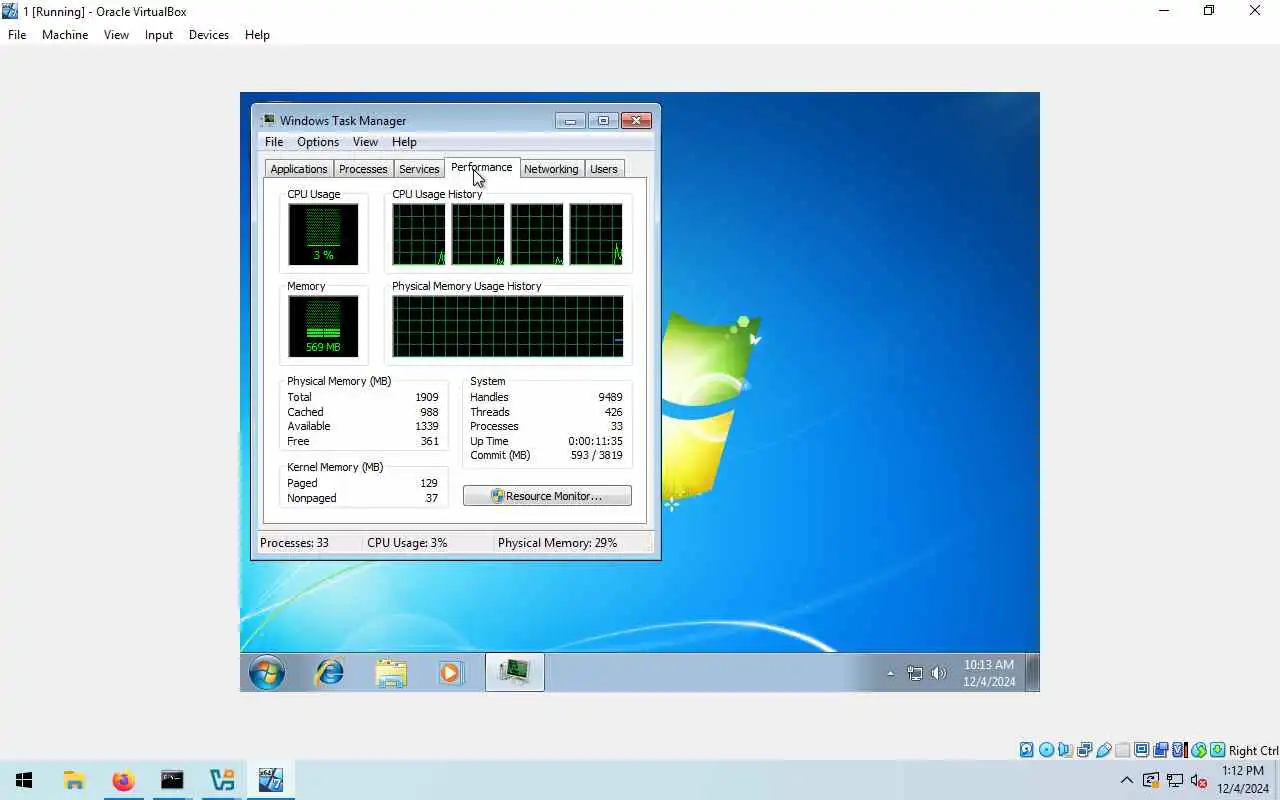Open Firefox on host taskbar

123,780
